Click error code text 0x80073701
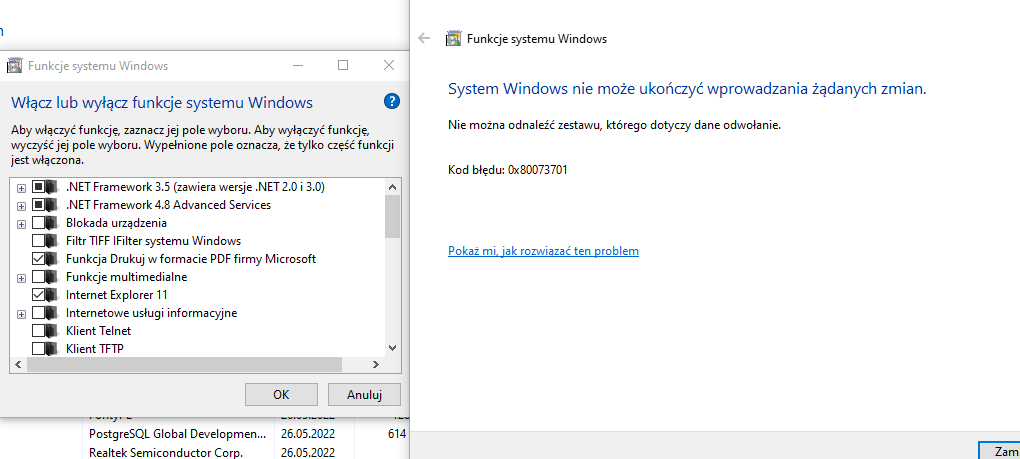 pyautogui.click(x=535, y=170)
